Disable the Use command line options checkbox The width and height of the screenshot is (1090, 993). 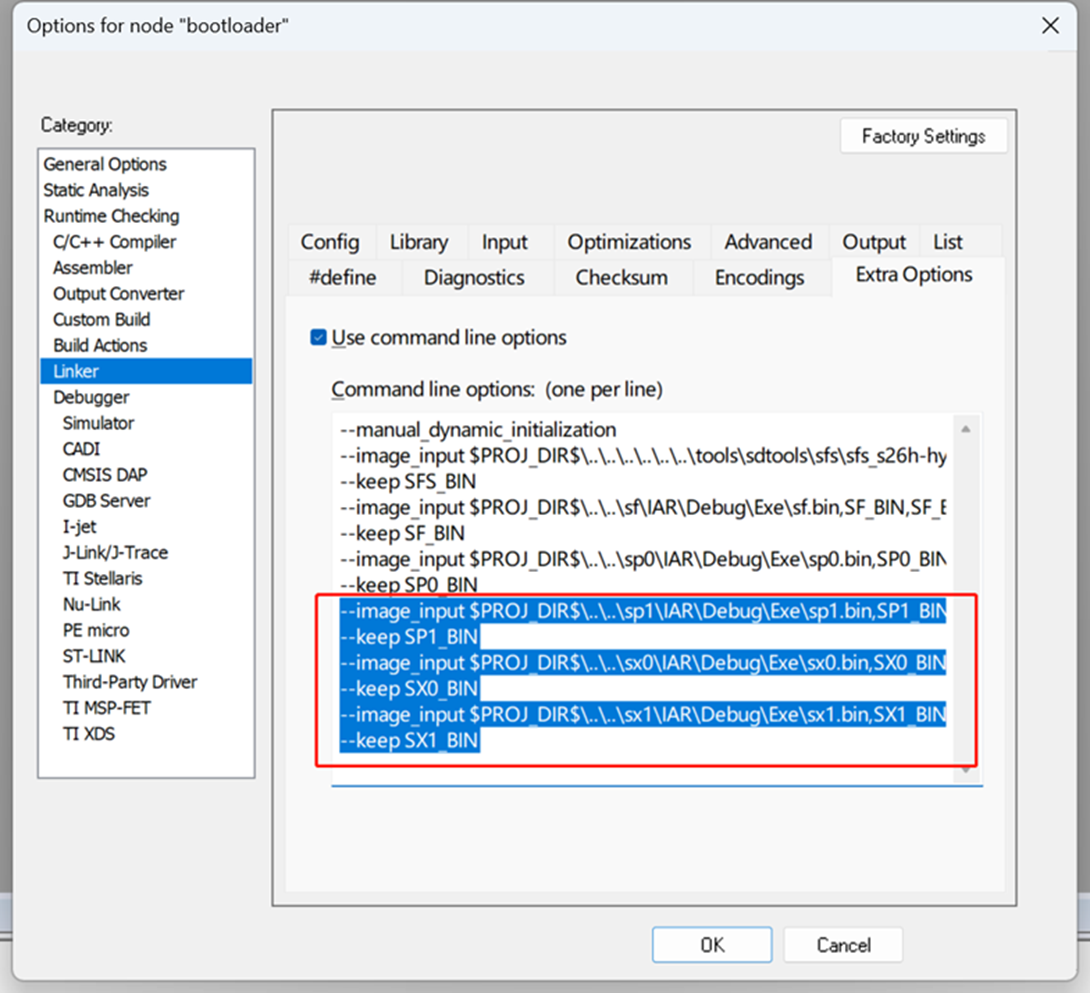tap(317, 338)
